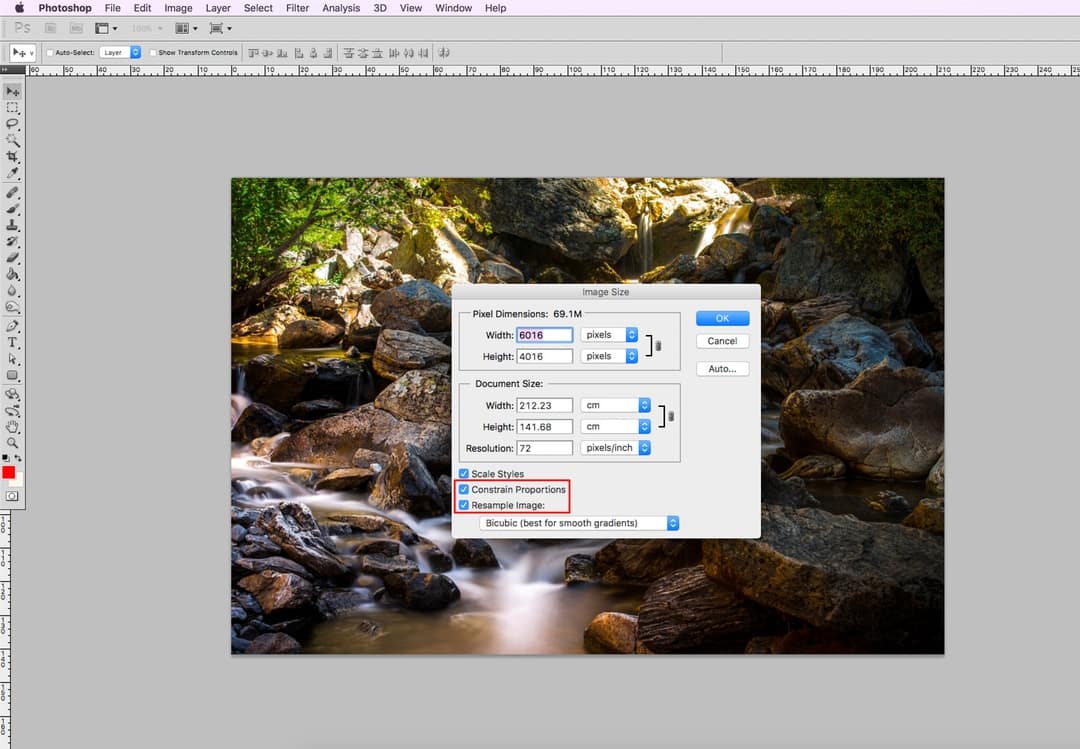
Task: Toggle the Resample Image checkbox
Action: (463, 504)
